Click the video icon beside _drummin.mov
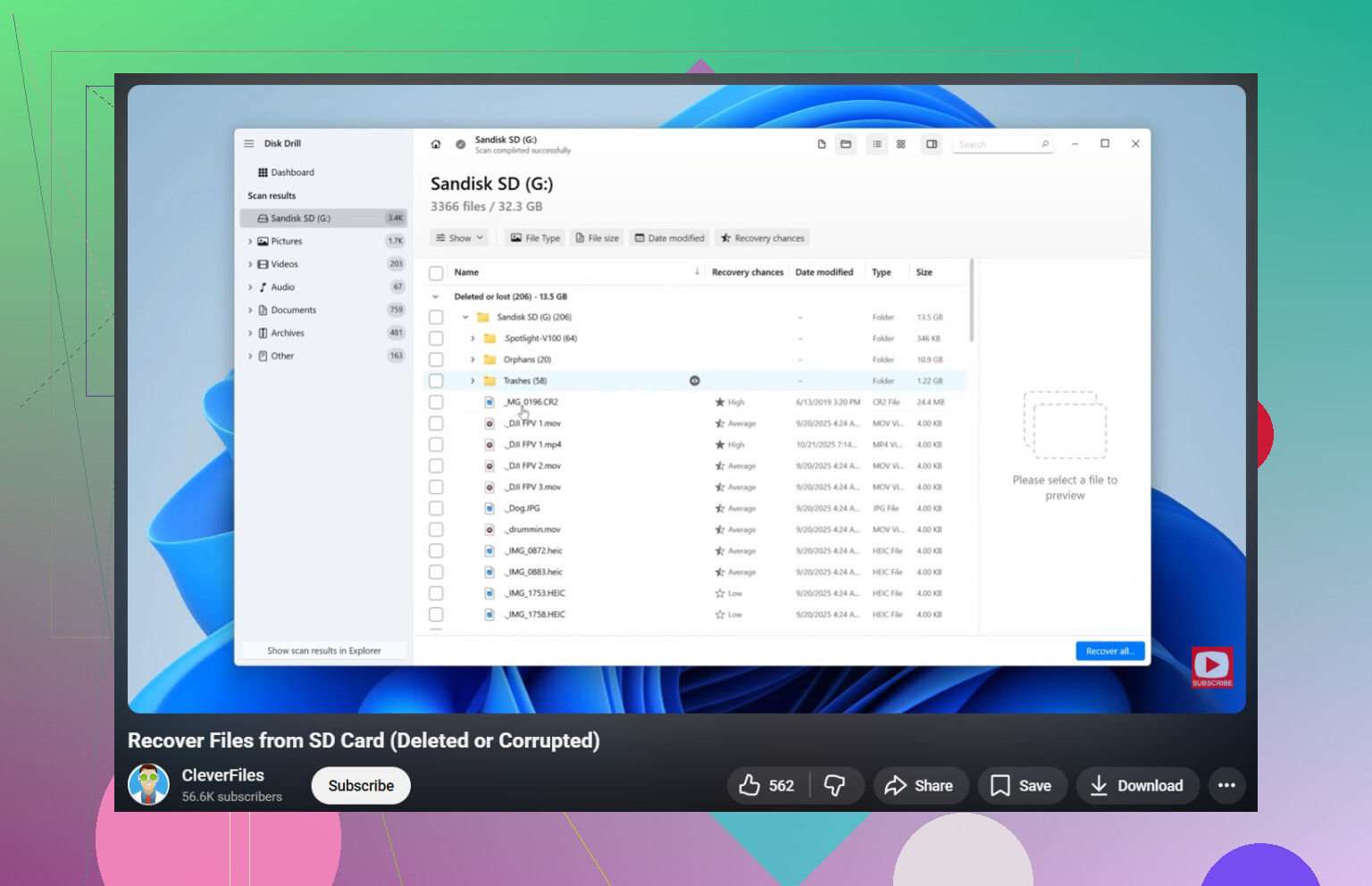Screen dimensions: 1372x886 click(x=489, y=530)
